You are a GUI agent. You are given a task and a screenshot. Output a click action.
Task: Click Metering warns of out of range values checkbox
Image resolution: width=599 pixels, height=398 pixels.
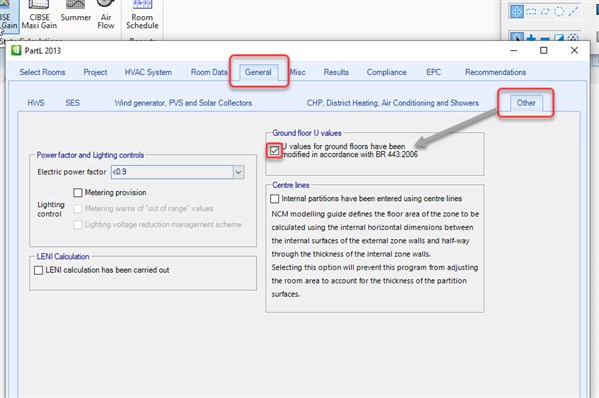[x=78, y=209]
